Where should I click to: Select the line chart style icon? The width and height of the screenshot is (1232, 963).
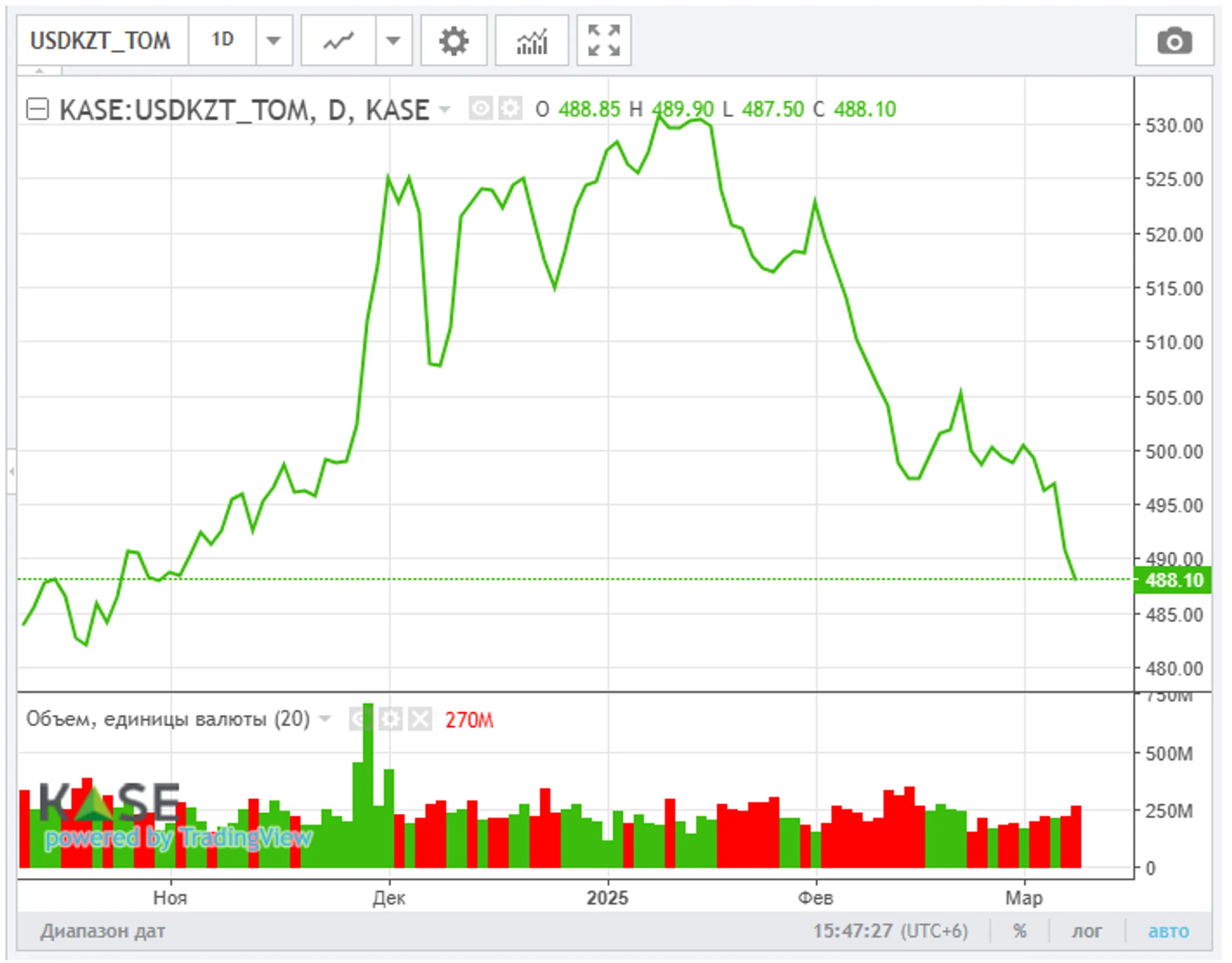pos(338,41)
